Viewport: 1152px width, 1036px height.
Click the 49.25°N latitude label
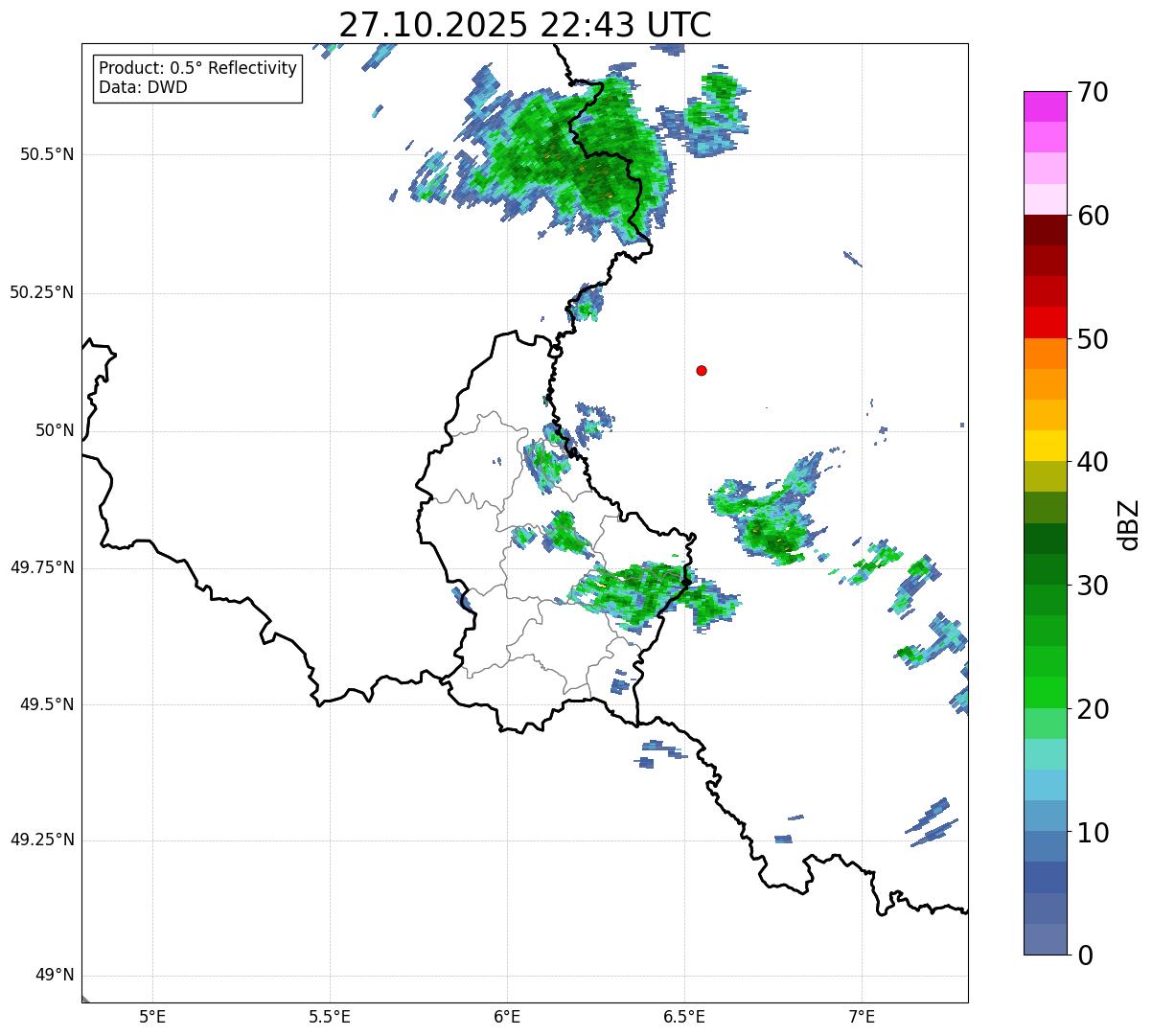[41, 840]
